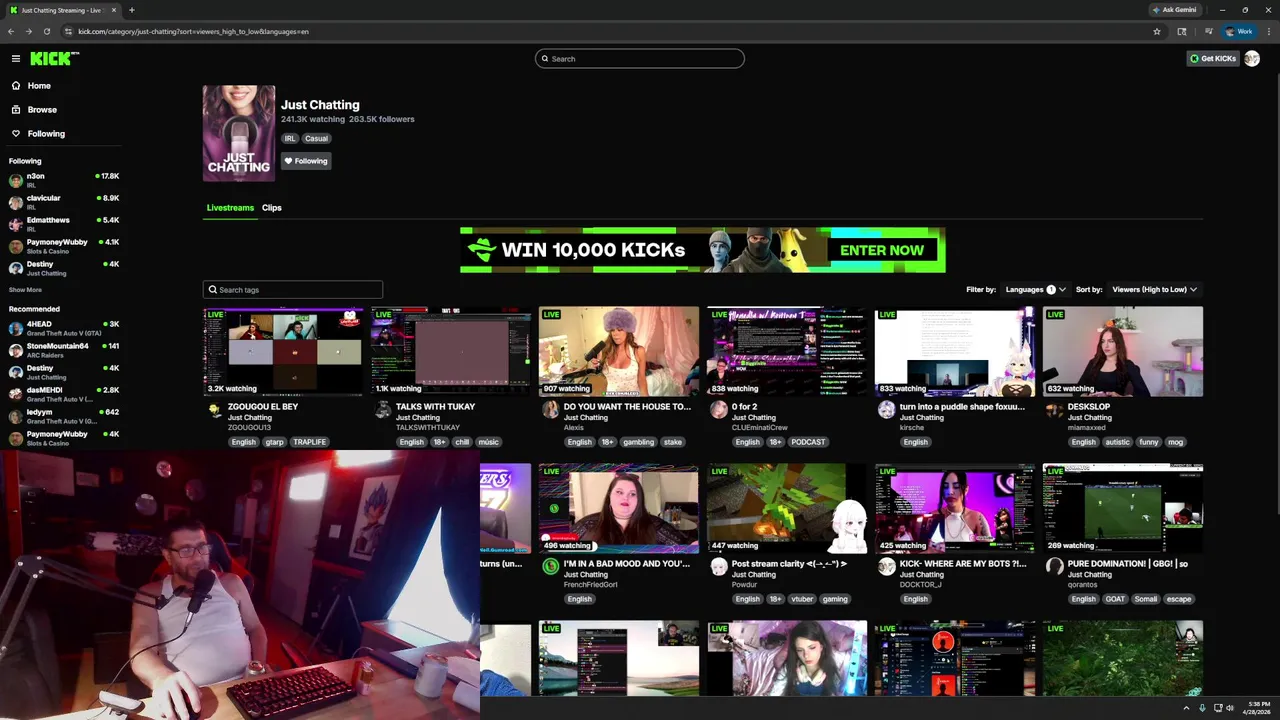The height and width of the screenshot is (720, 1280).
Task: Select the autistic tag under DESKSLOP
Action: click(x=1117, y=442)
